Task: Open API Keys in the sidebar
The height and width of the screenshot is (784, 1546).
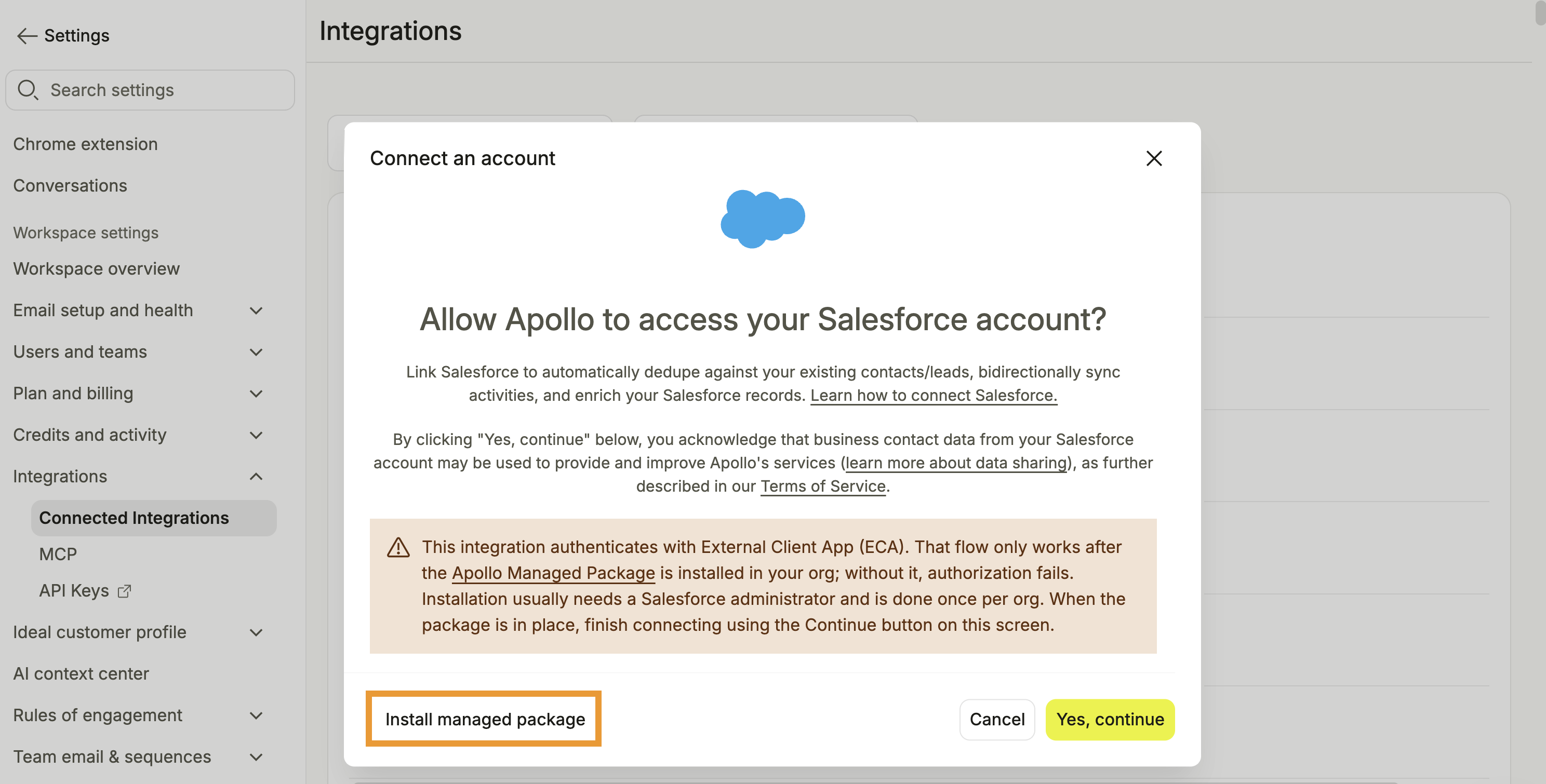Action: coord(74,591)
